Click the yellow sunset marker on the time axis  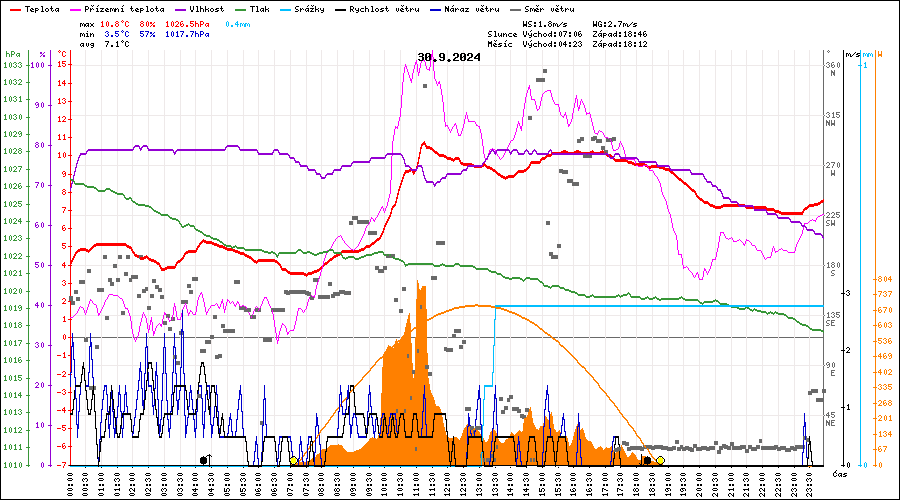(660, 461)
